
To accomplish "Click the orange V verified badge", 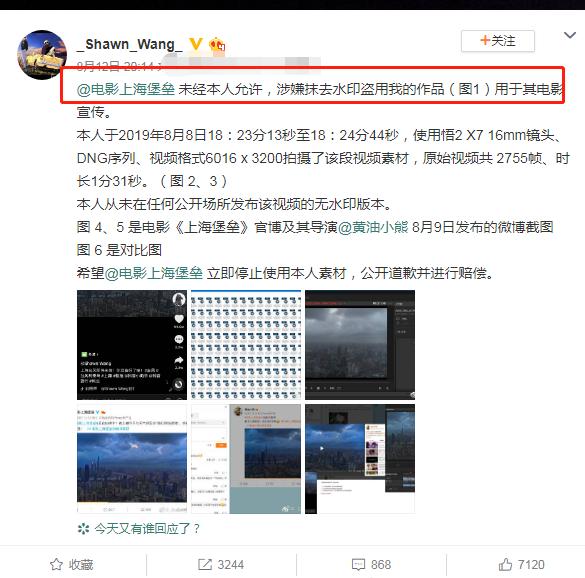I will (195, 44).
